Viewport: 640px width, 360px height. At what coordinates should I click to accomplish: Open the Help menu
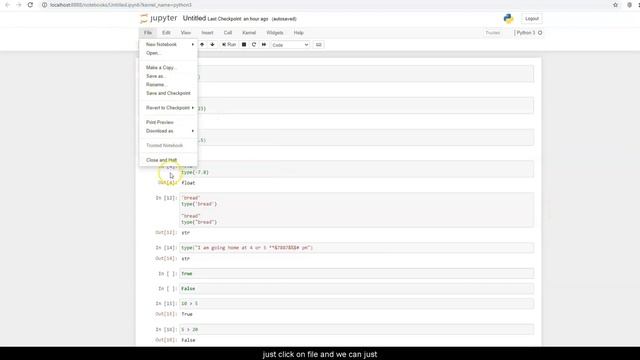coord(299,33)
